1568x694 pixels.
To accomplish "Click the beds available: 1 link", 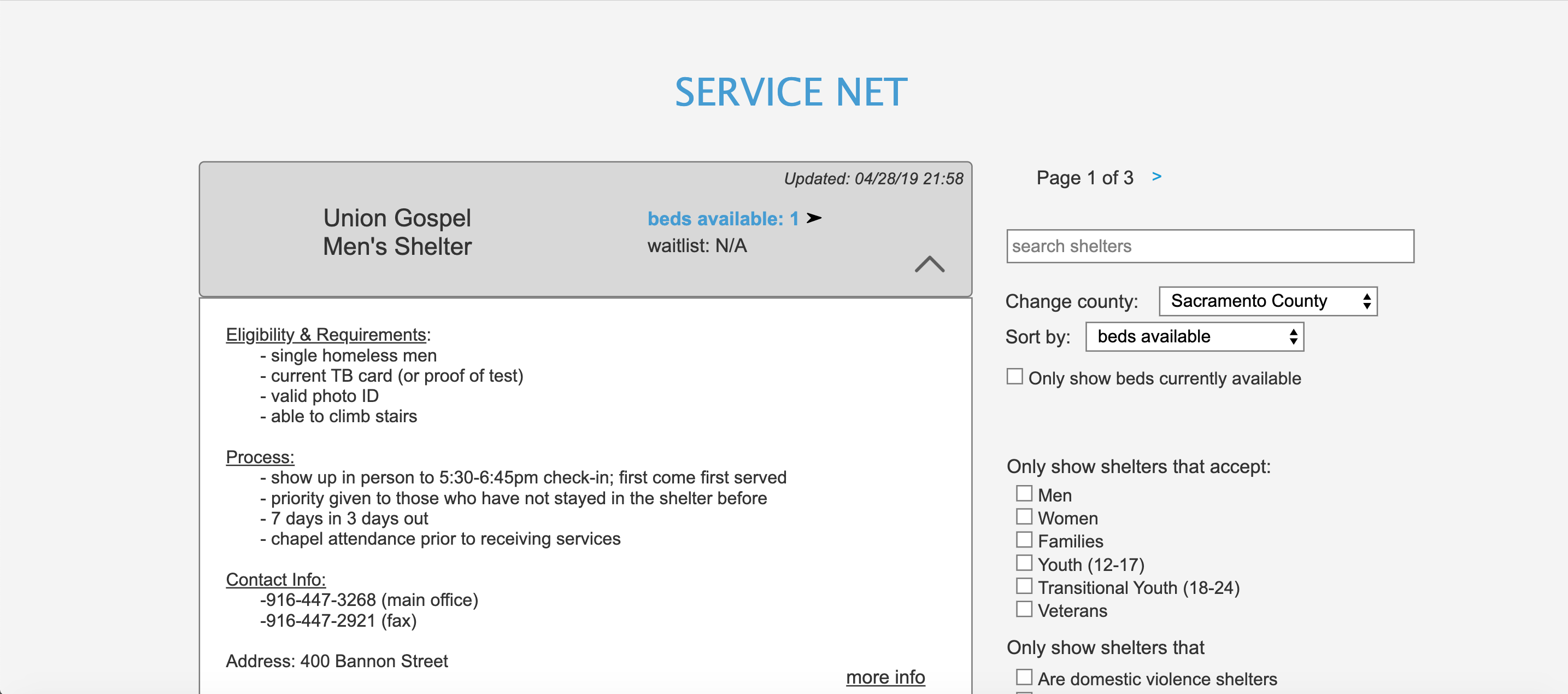I will pyautogui.click(x=723, y=218).
